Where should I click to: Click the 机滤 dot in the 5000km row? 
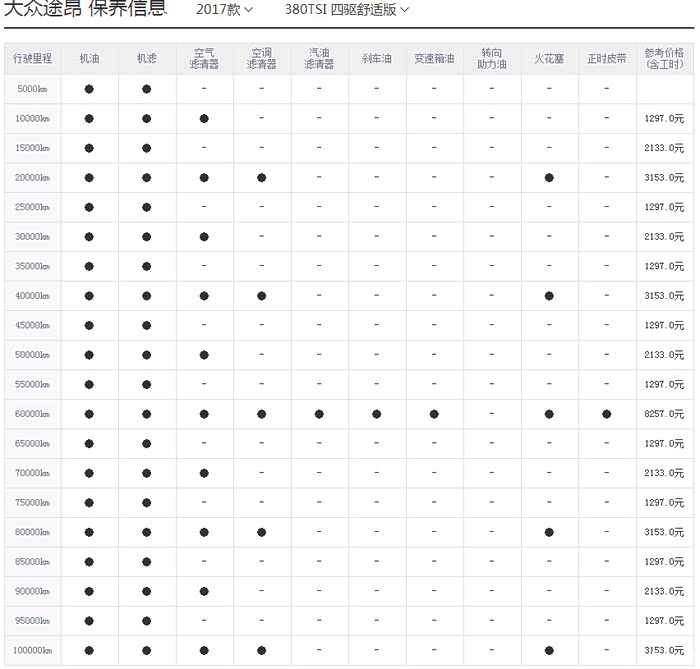[147, 89]
